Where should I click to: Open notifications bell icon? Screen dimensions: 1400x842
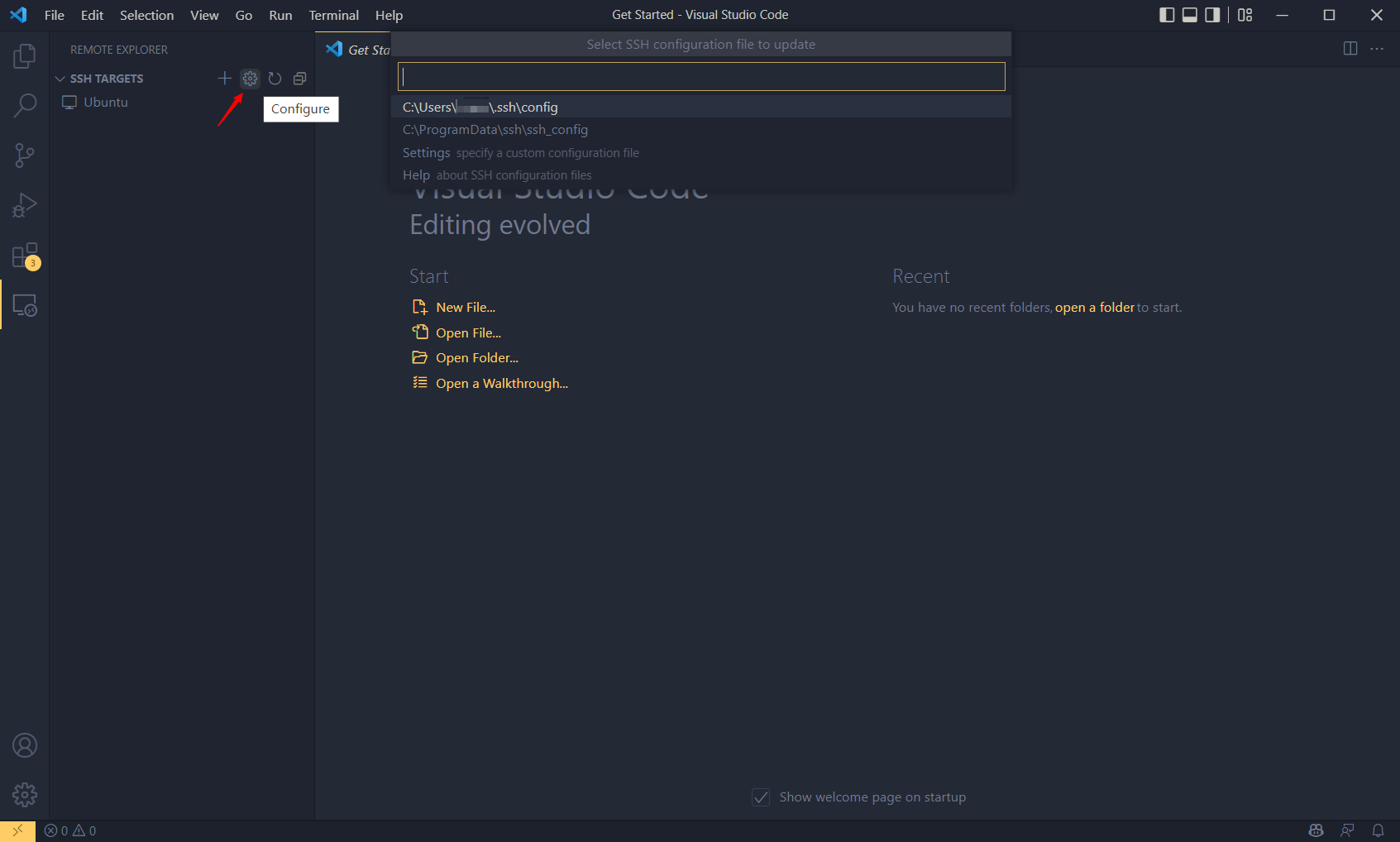[1378, 830]
